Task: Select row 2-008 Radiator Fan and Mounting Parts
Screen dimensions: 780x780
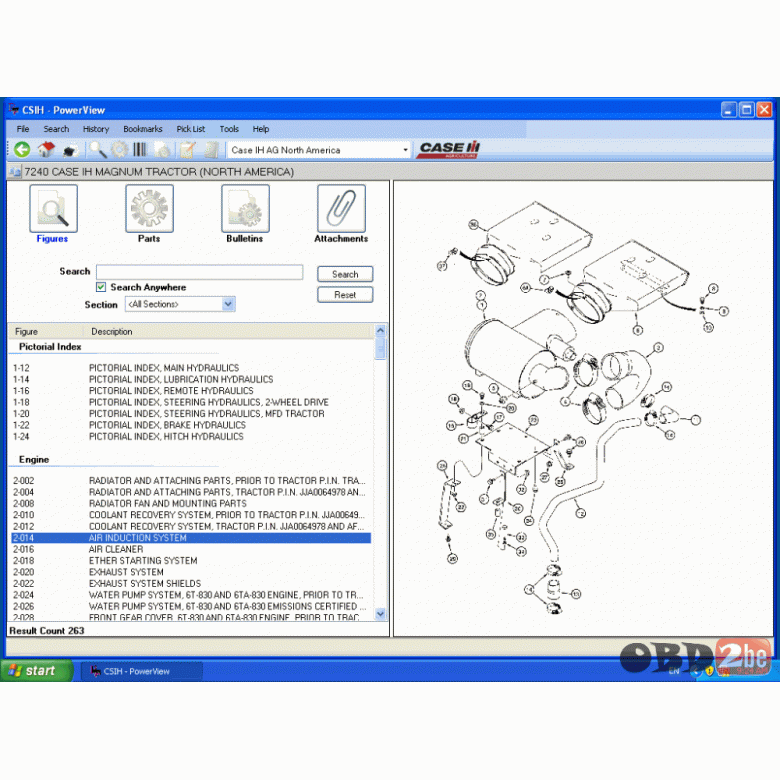Action: (x=191, y=503)
